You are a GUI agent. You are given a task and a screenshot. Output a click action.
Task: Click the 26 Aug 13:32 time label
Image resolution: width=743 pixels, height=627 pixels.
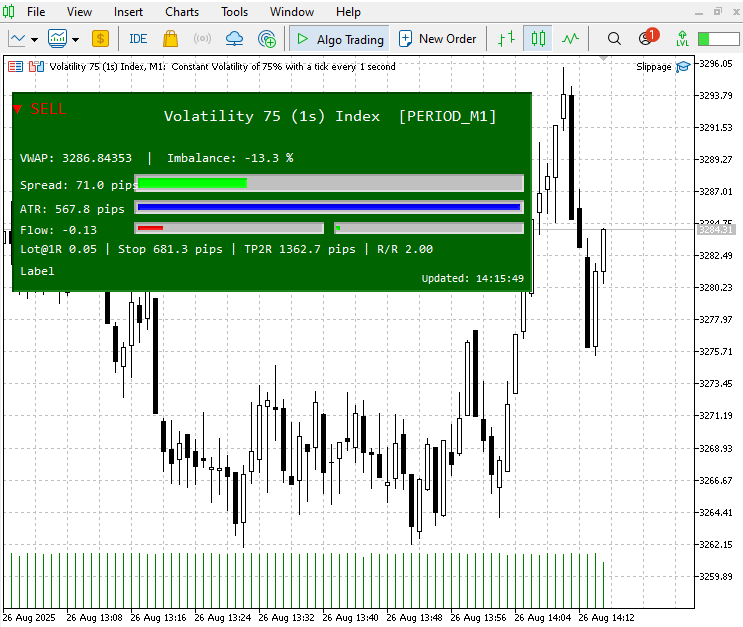click(286, 618)
